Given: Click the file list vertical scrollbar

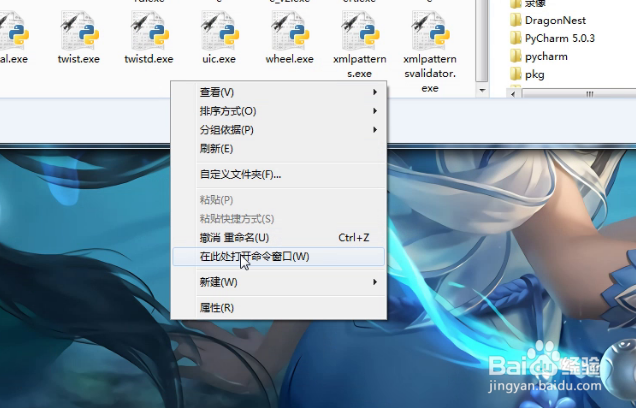Looking at the screenshot, I should (482, 41).
